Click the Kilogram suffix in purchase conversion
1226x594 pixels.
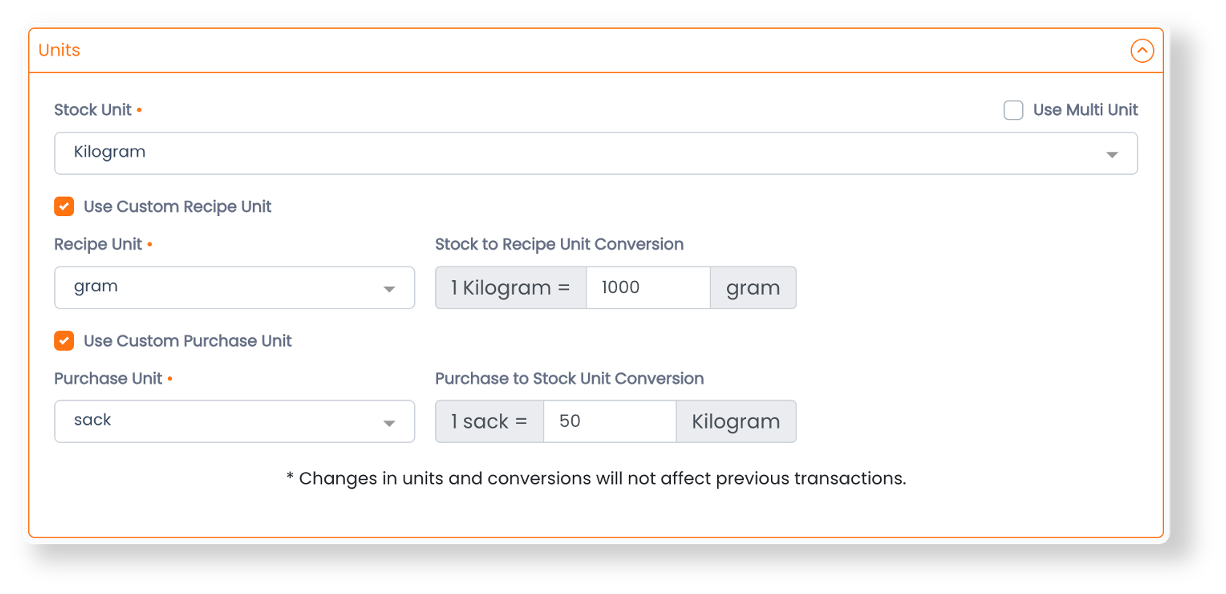tap(736, 421)
